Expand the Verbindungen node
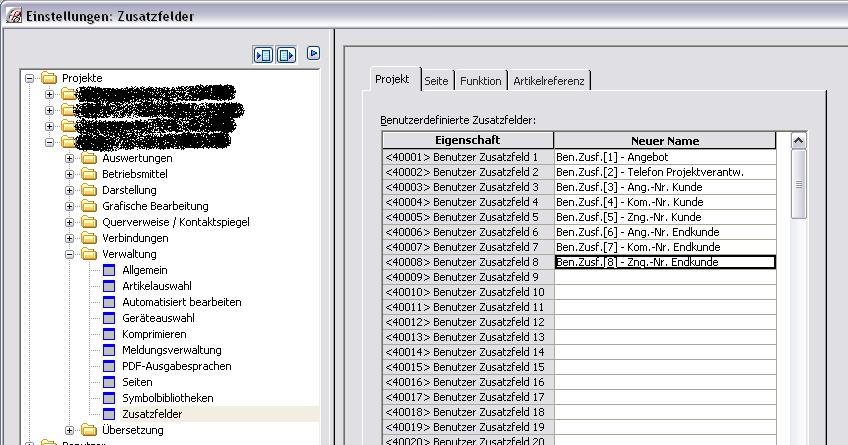848x445 pixels. point(69,238)
